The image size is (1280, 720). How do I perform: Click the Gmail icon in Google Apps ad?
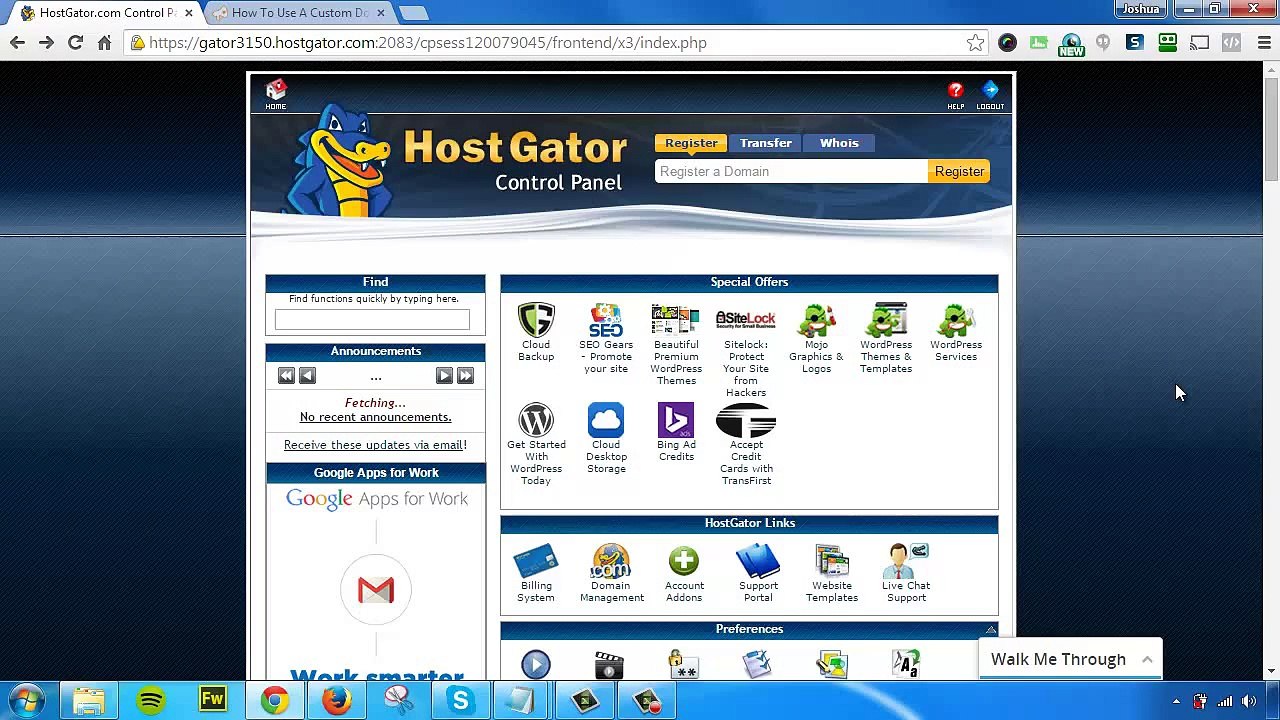click(376, 590)
